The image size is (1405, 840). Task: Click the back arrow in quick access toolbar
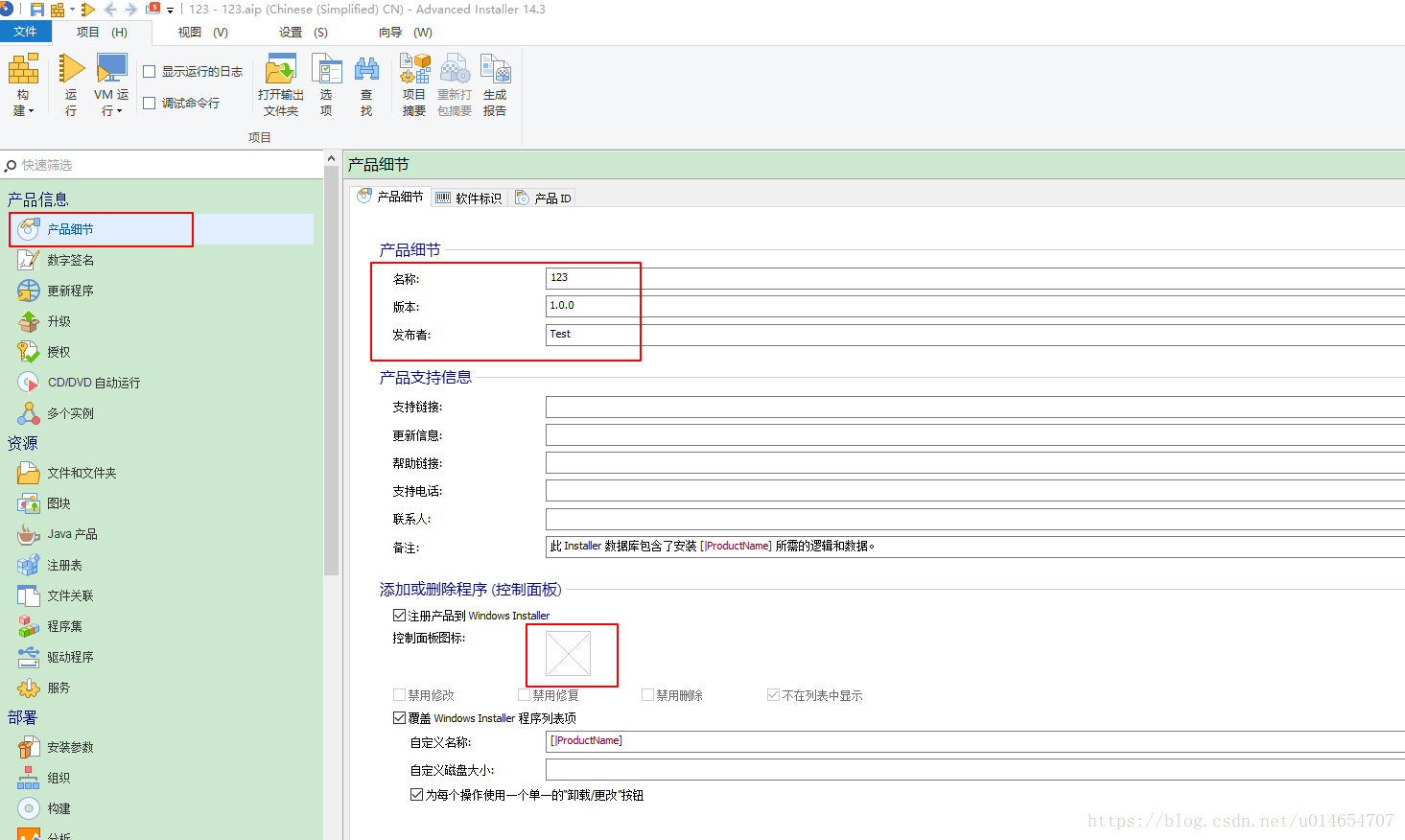click(110, 10)
